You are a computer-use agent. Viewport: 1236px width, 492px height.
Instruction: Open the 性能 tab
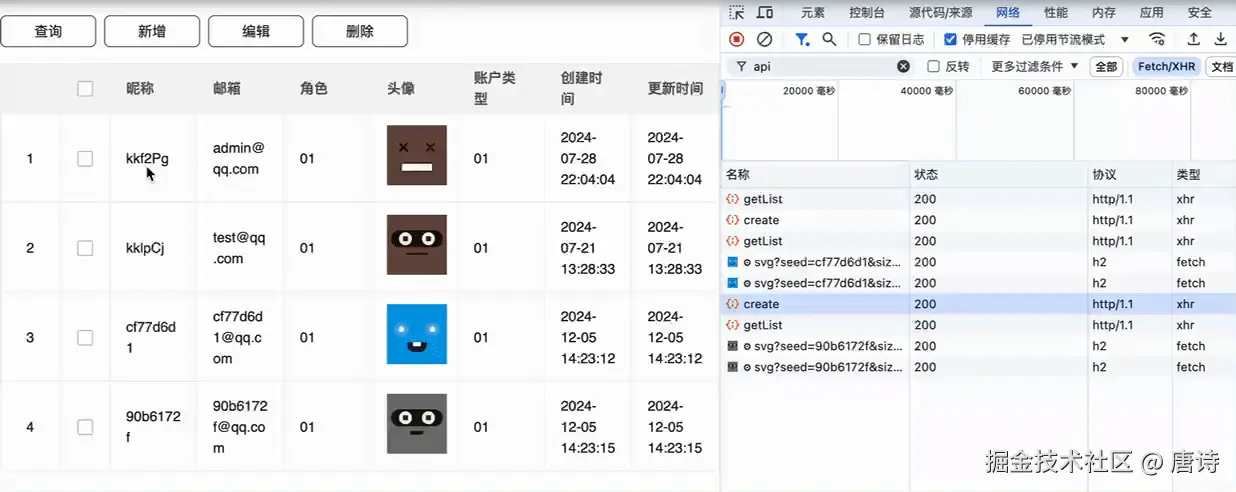(x=1056, y=13)
